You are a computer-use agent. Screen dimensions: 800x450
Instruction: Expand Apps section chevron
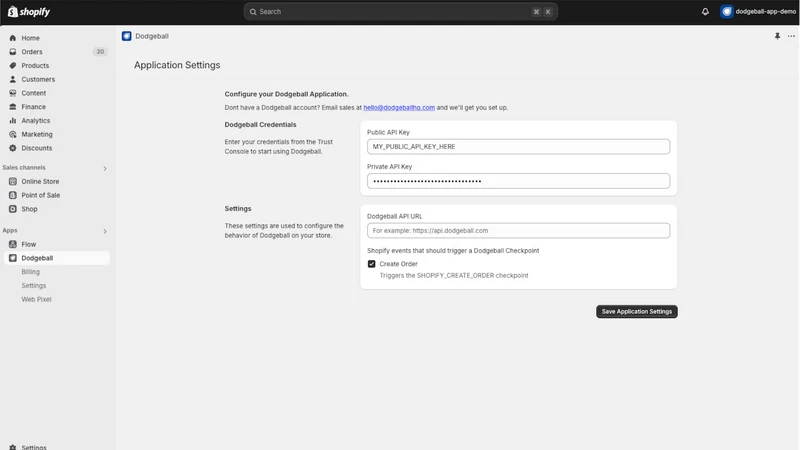pyautogui.click(x=105, y=231)
